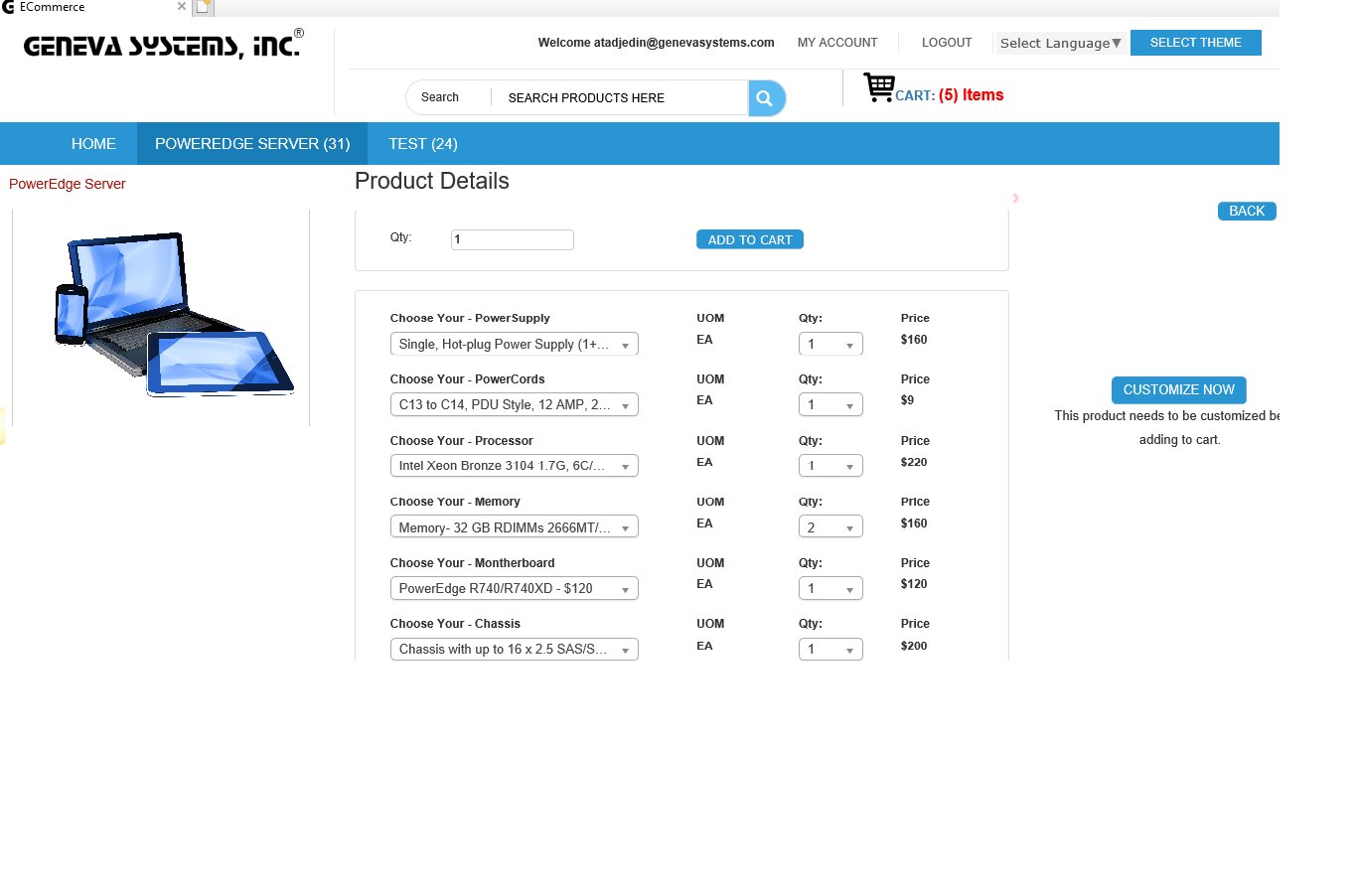Open the Select Language dropdown
This screenshot has width=1357, height=896.
[x=1060, y=43]
